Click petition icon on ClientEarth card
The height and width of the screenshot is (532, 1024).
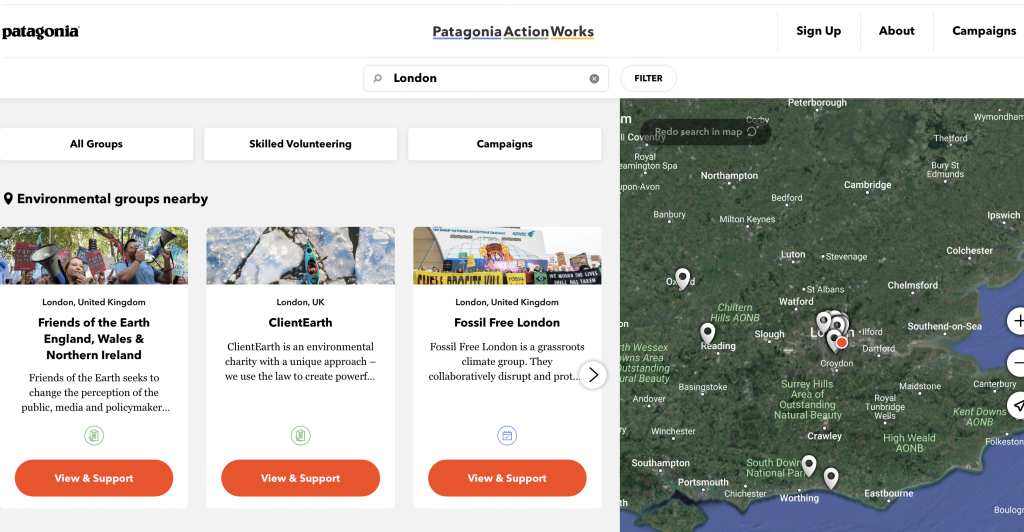[300, 435]
